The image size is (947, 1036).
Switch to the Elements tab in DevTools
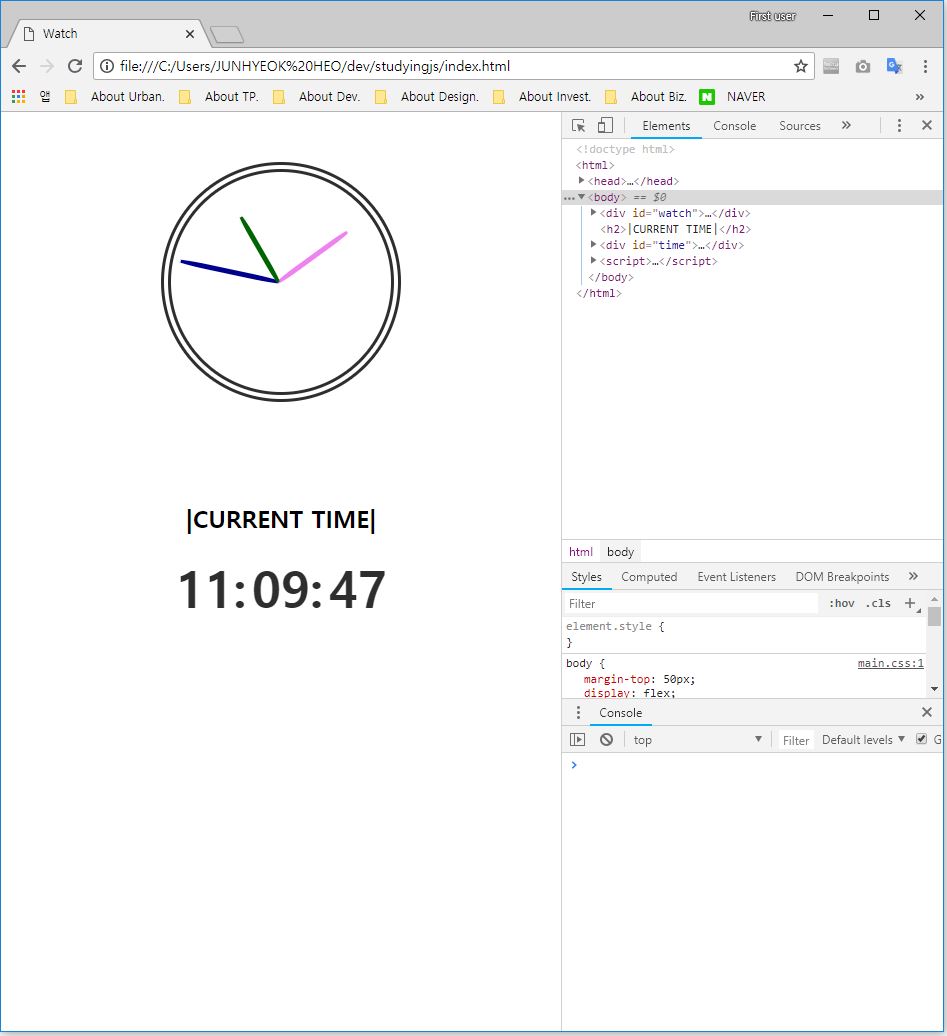pyautogui.click(x=666, y=126)
